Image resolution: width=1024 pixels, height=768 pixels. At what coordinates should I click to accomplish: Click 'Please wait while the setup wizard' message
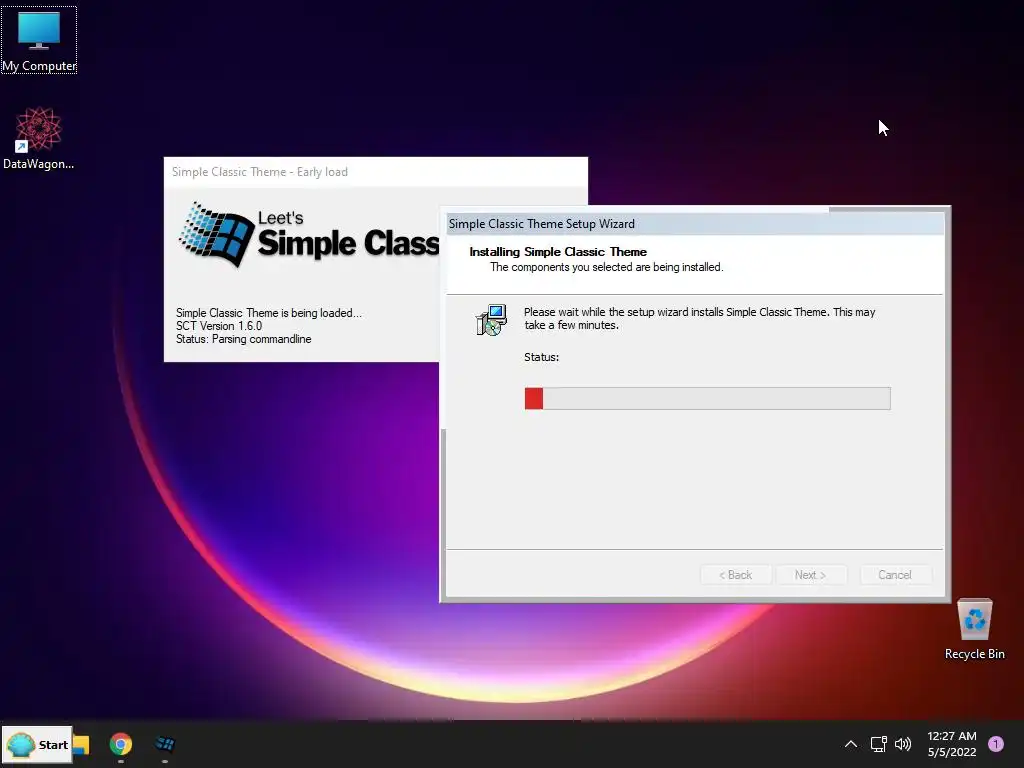point(699,319)
